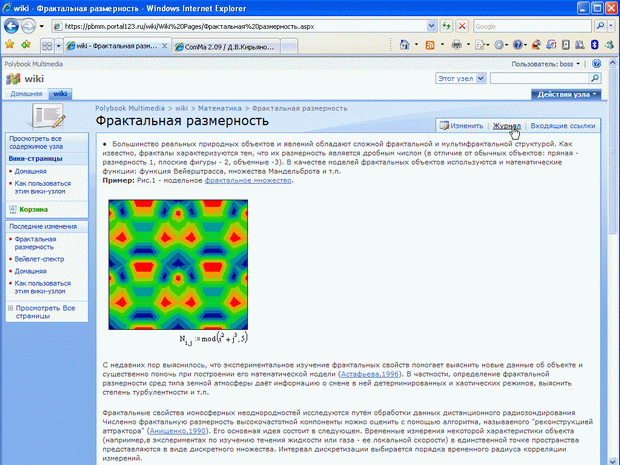The image size is (620, 465).
Task: Open the Recycle Bin (Корзина) link
Action: click(36, 209)
